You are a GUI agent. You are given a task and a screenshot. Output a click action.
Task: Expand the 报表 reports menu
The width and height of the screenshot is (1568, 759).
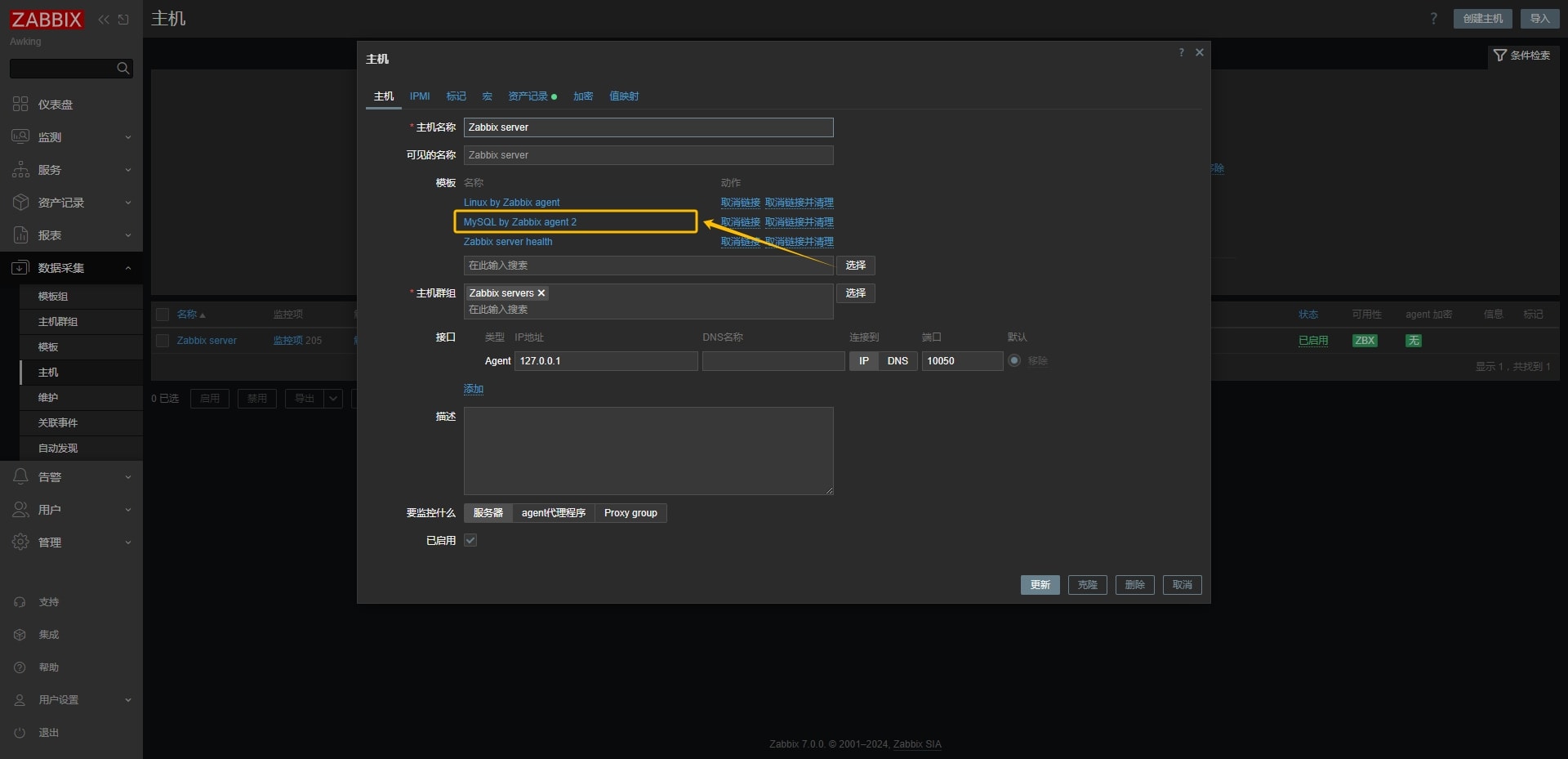pyautogui.click(x=71, y=235)
